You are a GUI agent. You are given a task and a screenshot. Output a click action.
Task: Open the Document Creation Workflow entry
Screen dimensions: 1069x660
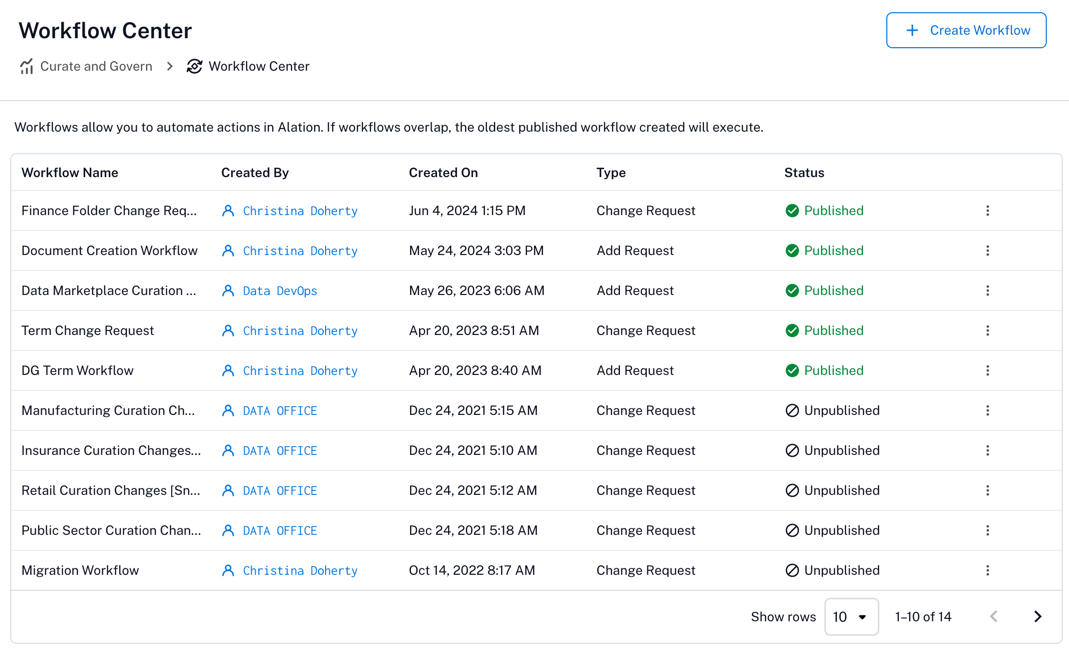pos(109,251)
